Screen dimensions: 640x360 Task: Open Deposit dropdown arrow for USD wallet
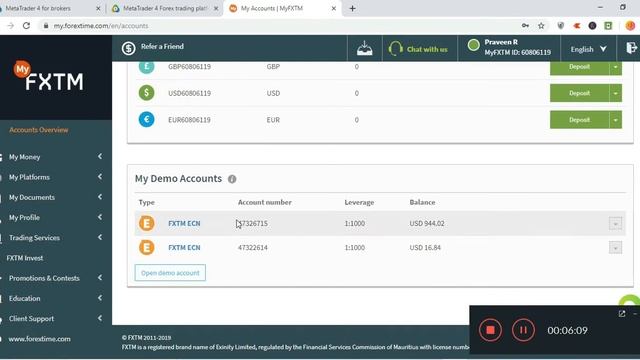click(616, 93)
